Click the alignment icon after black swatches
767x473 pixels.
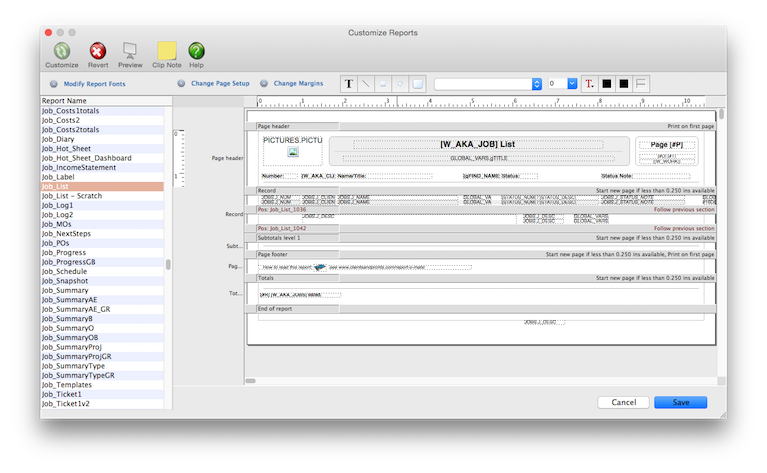coord(640,84)
